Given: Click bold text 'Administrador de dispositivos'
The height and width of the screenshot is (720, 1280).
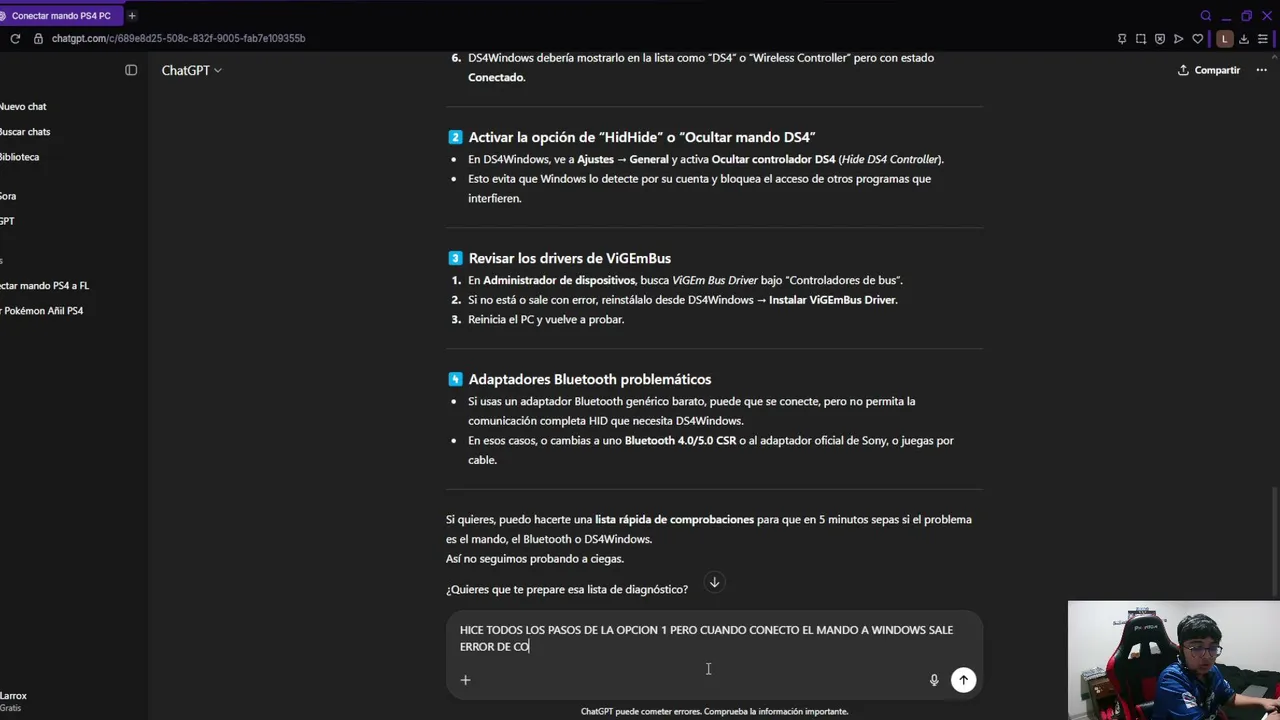Looking at the screenshot, I should tap(559, 280).
